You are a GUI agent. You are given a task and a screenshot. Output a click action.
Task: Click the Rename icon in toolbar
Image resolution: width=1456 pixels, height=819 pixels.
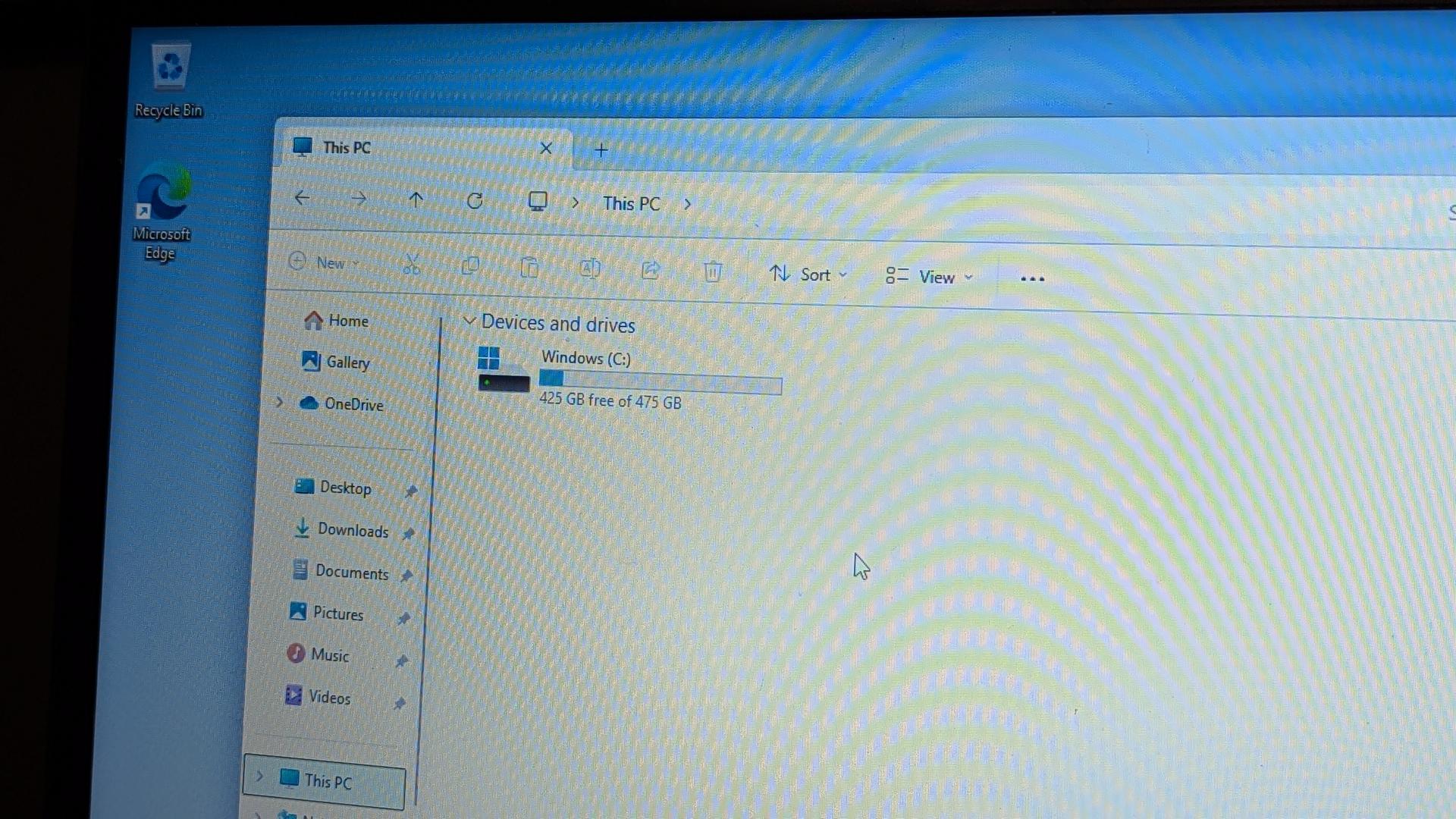pos(589,268)
